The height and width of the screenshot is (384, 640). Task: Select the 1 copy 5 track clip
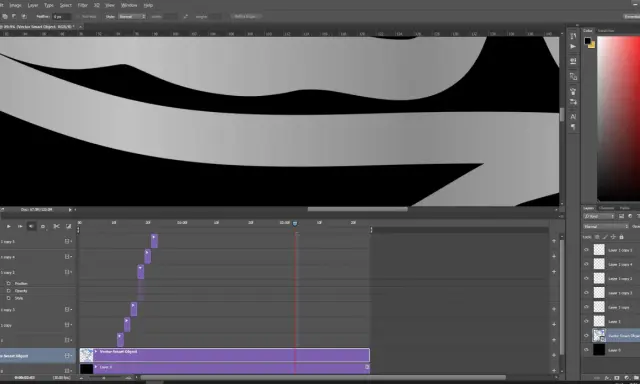(x=154, y=241)
